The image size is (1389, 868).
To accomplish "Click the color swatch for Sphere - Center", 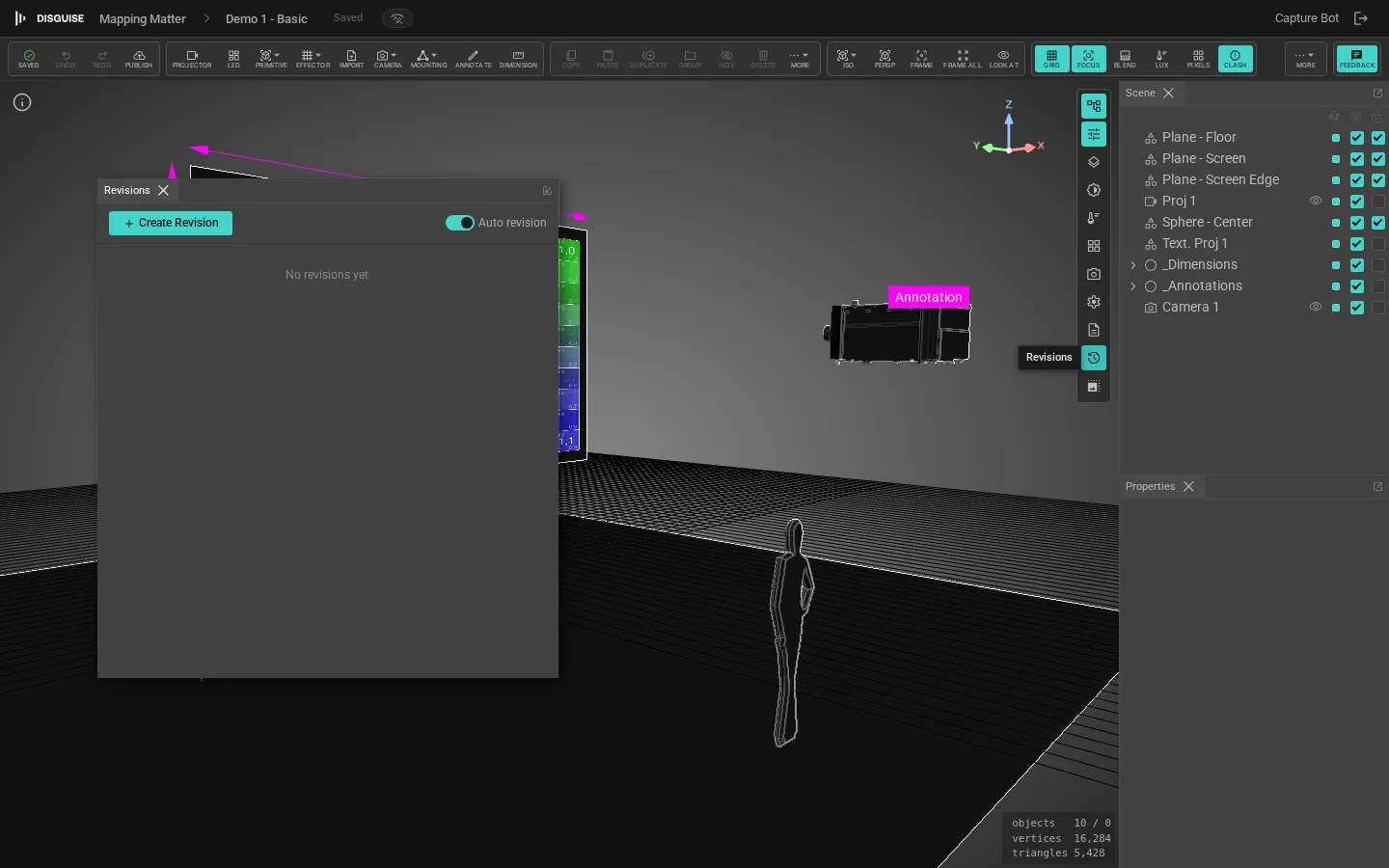I will [1336, 223].
